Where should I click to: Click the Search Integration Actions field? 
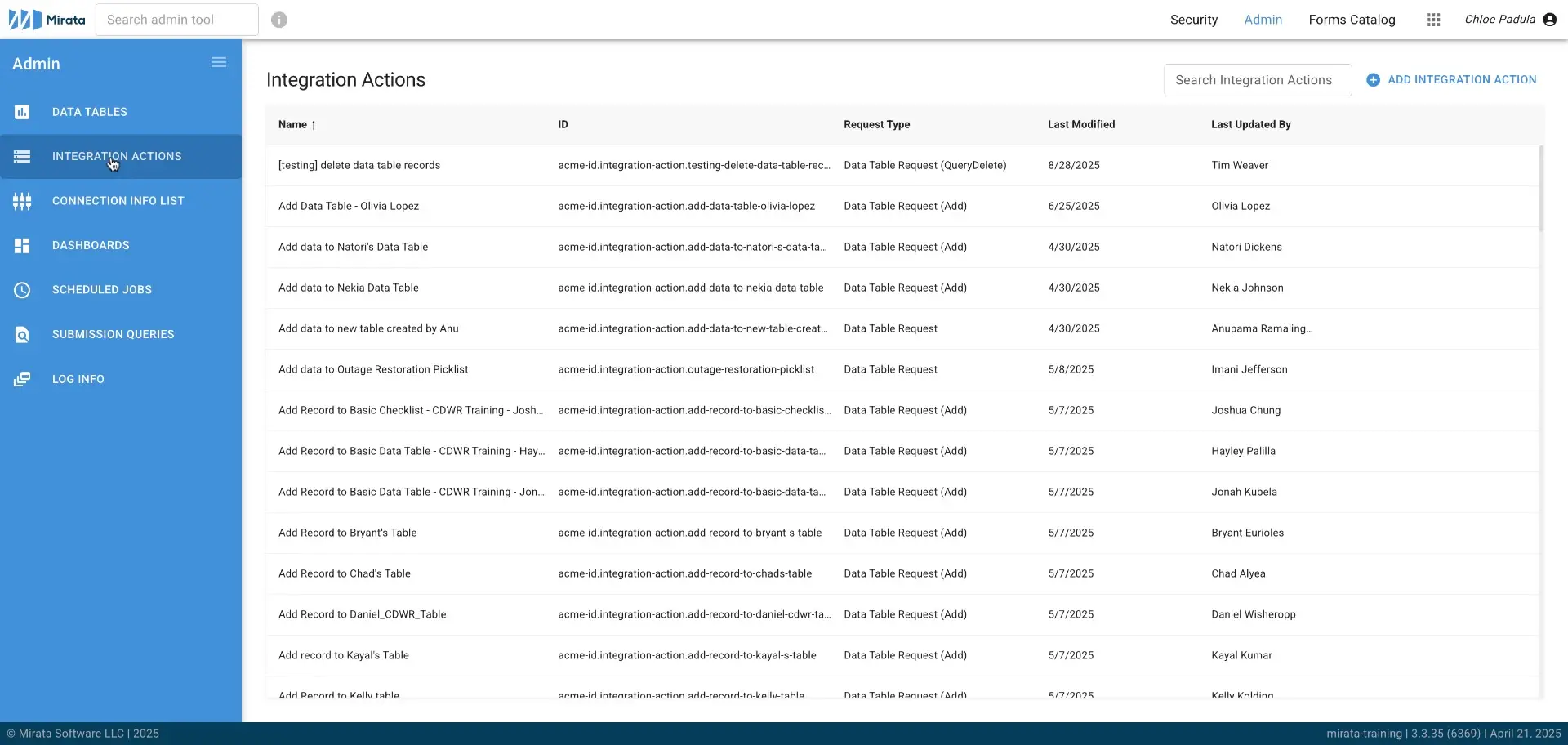pyautogui.click(x=1257, y=79)
